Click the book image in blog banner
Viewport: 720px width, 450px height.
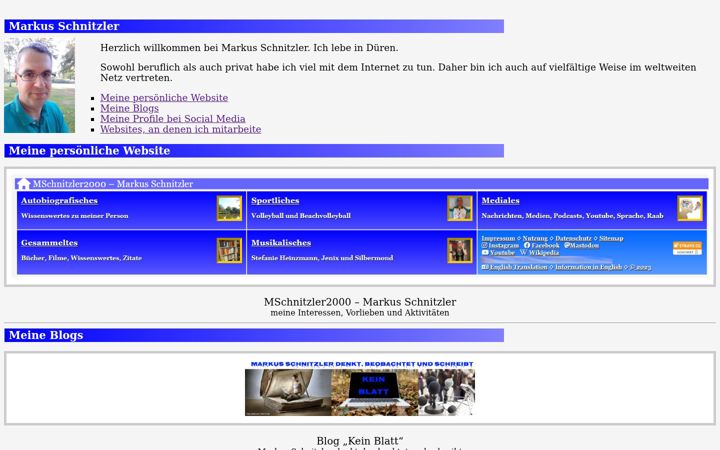(x=288, y=393)
